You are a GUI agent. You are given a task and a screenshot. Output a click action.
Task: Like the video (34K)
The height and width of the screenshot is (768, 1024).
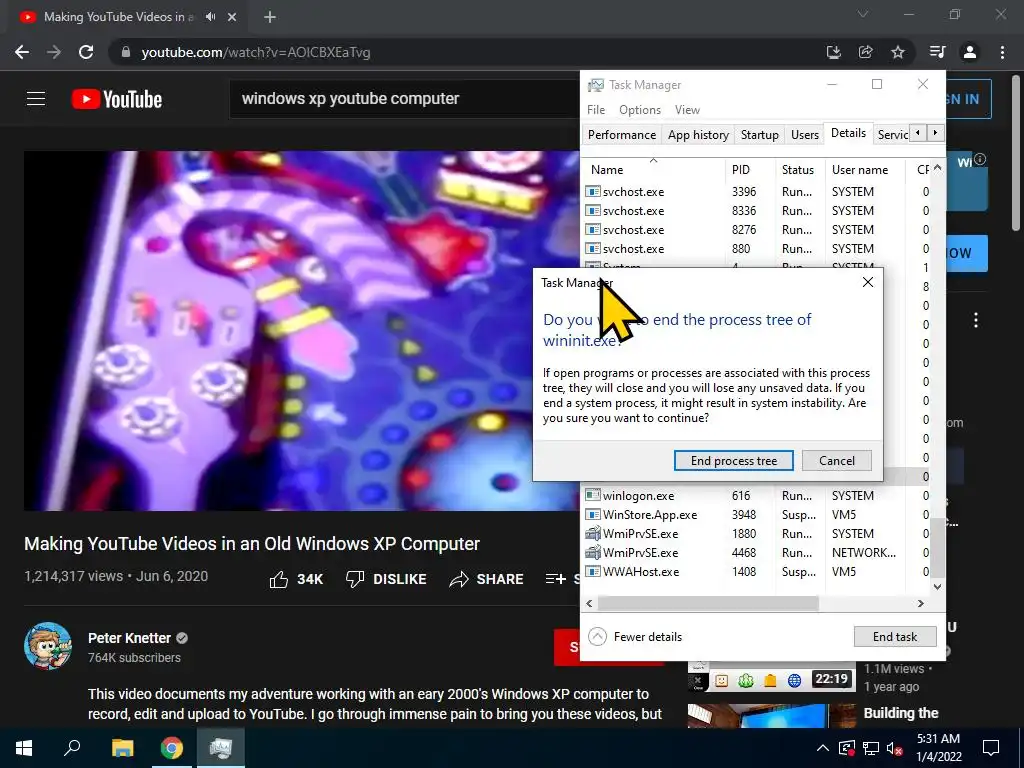[x=296, y=579]
